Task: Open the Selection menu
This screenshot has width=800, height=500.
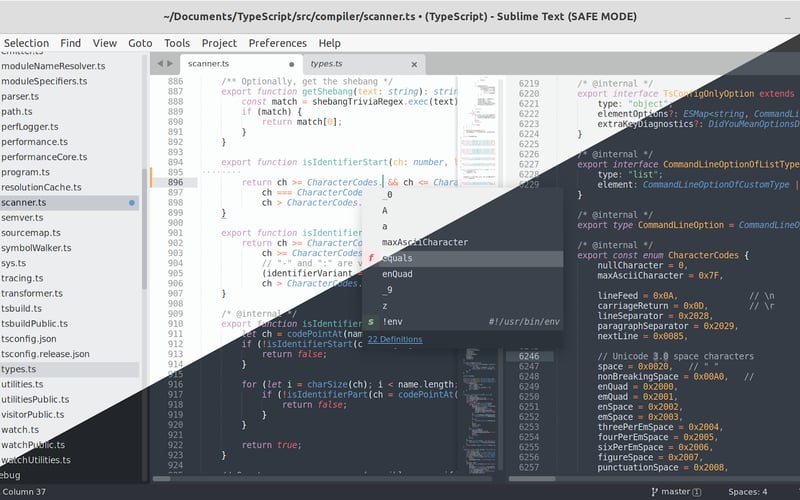Action: pos(27,43)
